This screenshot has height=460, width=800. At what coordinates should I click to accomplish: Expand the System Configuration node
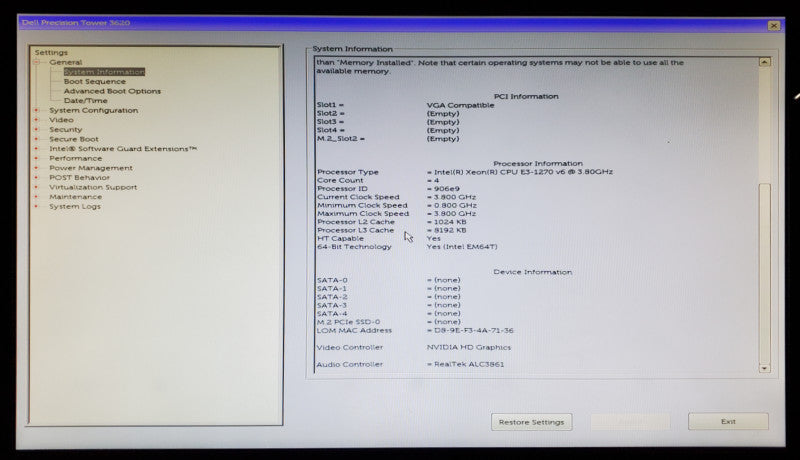click(x=36, y=110)
